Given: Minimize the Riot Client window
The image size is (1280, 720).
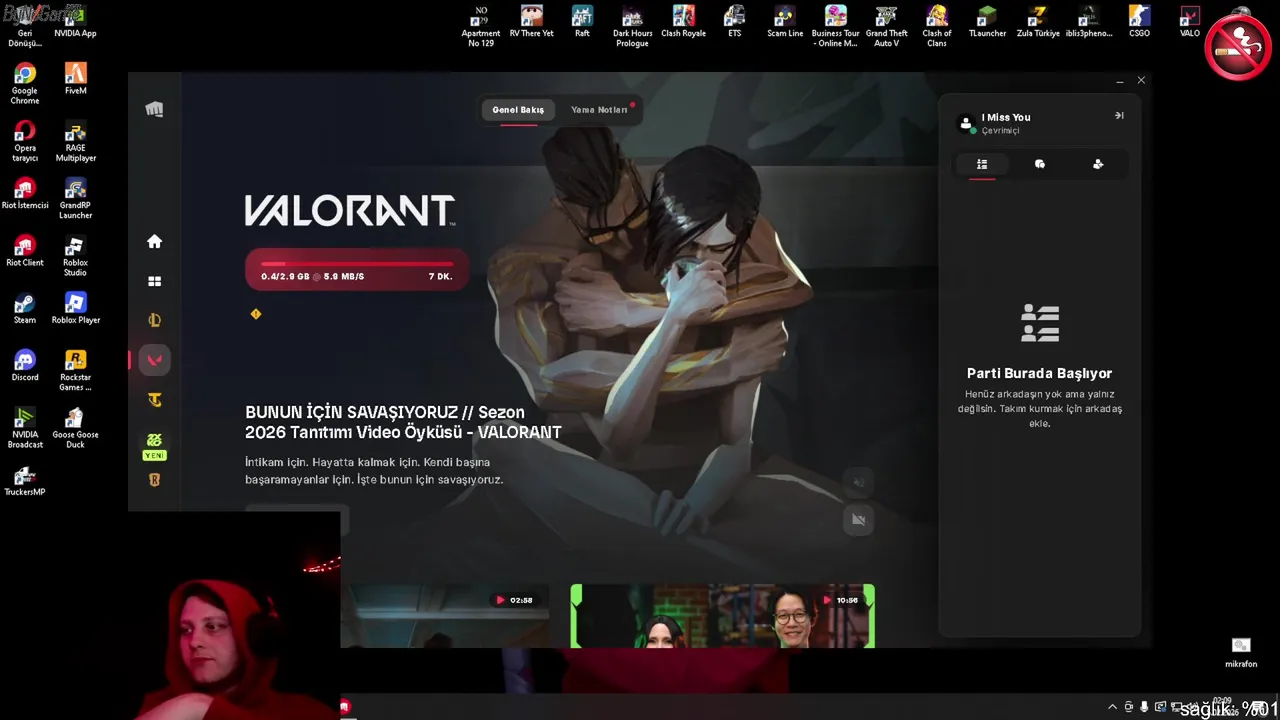Looking at the screenshot, I should 1119,80.
